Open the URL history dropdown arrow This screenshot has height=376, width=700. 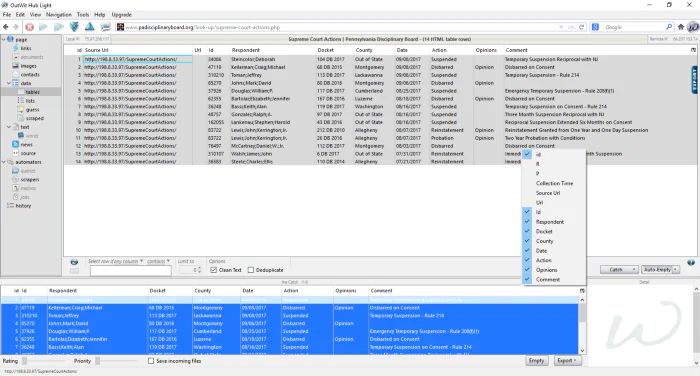tap(561, 27)
